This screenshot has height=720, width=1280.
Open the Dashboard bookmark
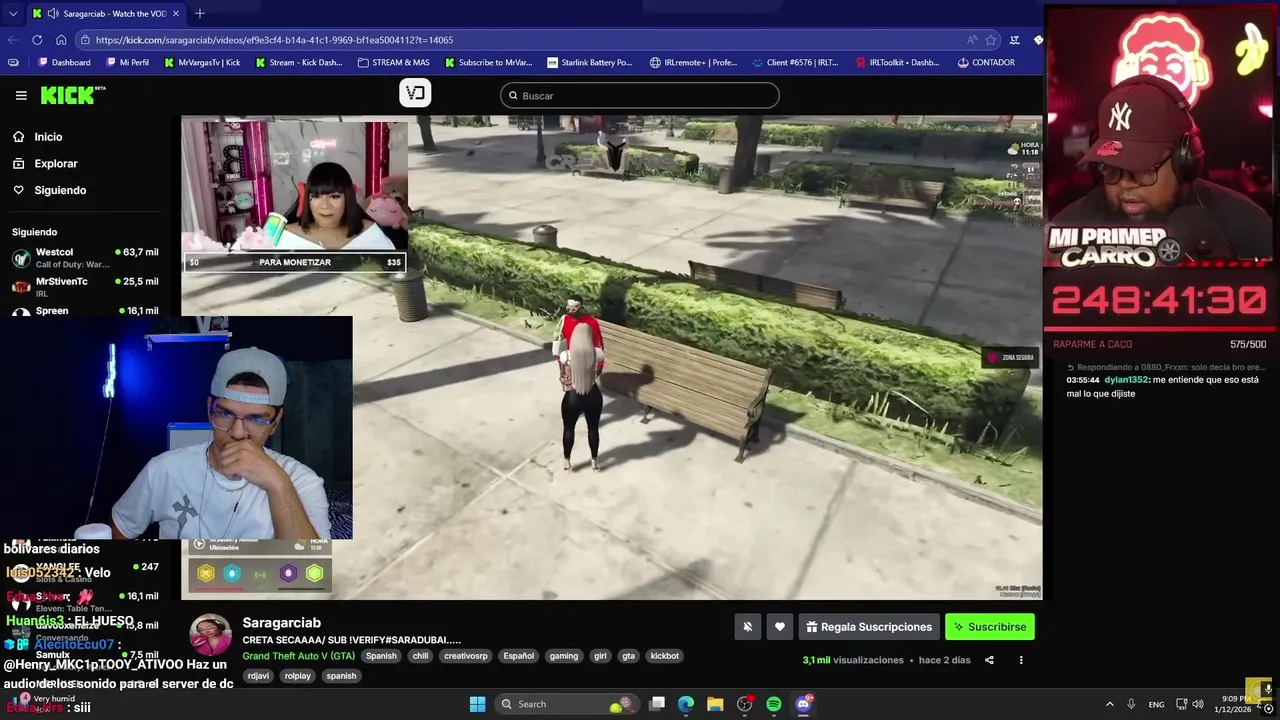(x=64, y=62)
